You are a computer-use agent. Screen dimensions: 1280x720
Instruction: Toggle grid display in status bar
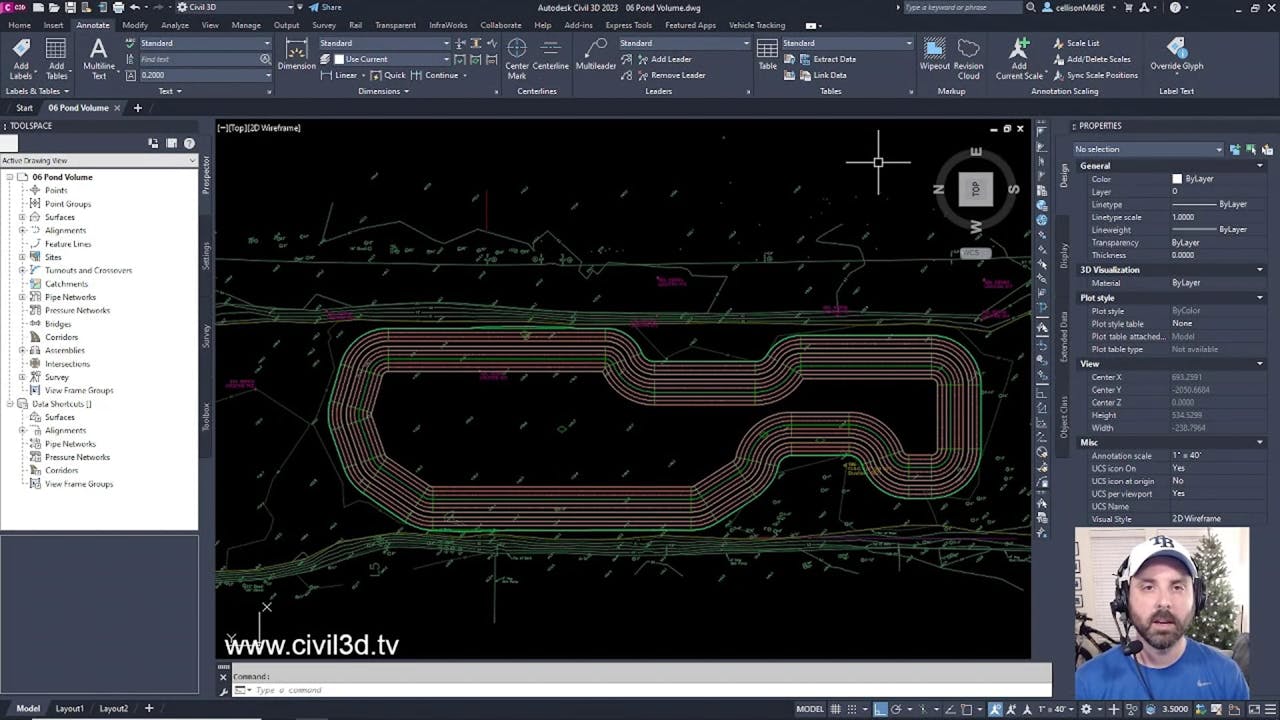point(836,709)
